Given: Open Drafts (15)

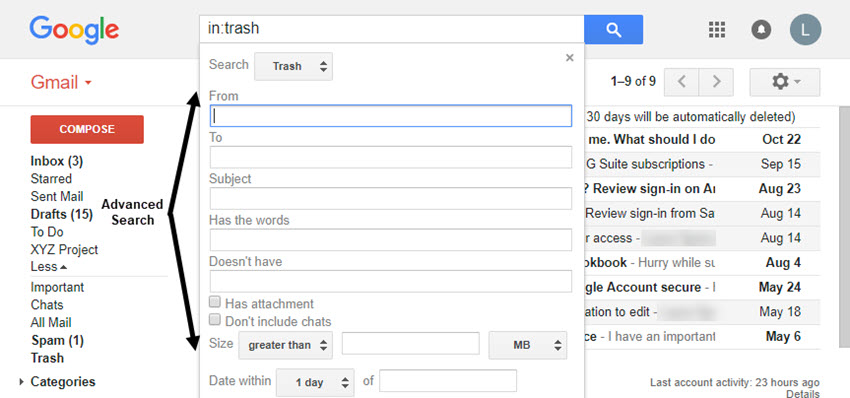Looking at the screenshot, I should 61,214.
